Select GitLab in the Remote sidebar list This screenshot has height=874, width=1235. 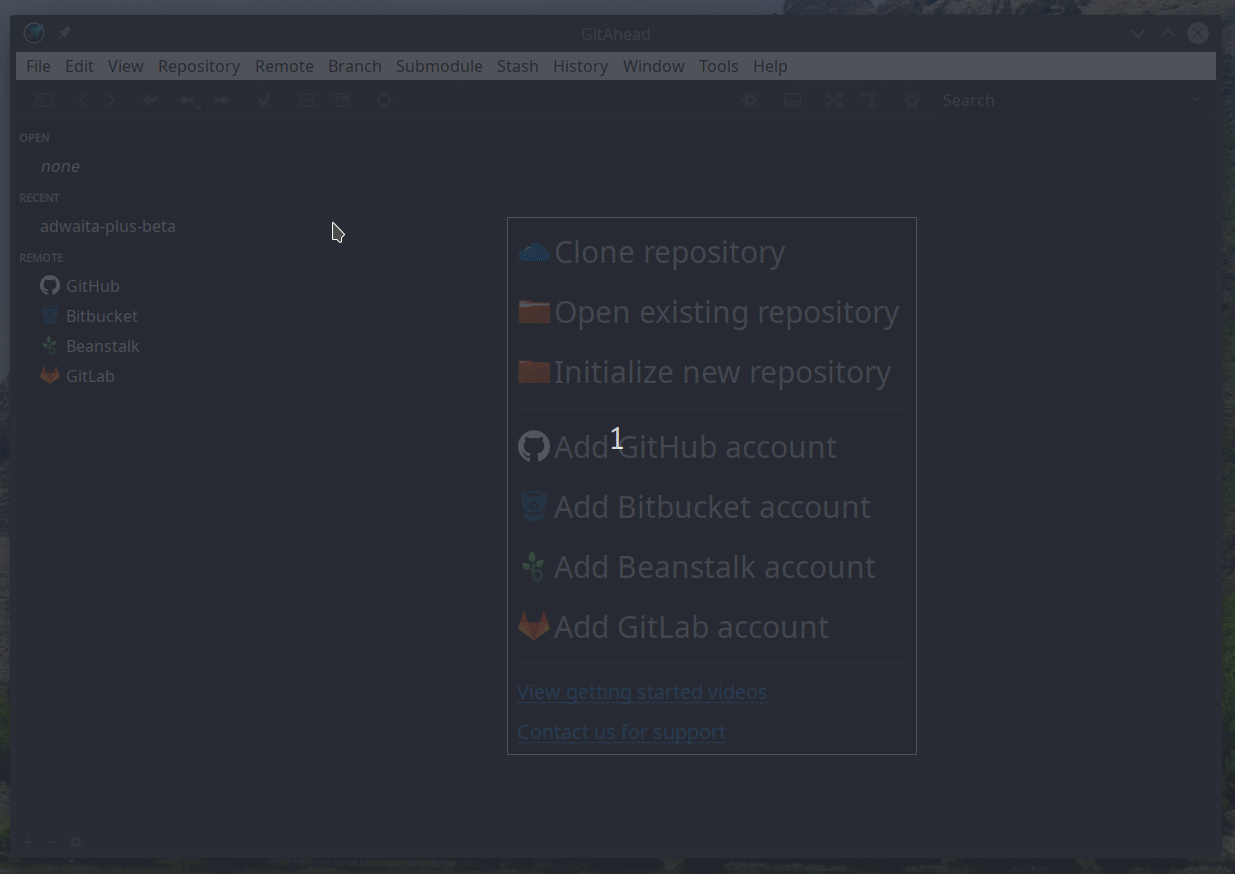[90, 376]
